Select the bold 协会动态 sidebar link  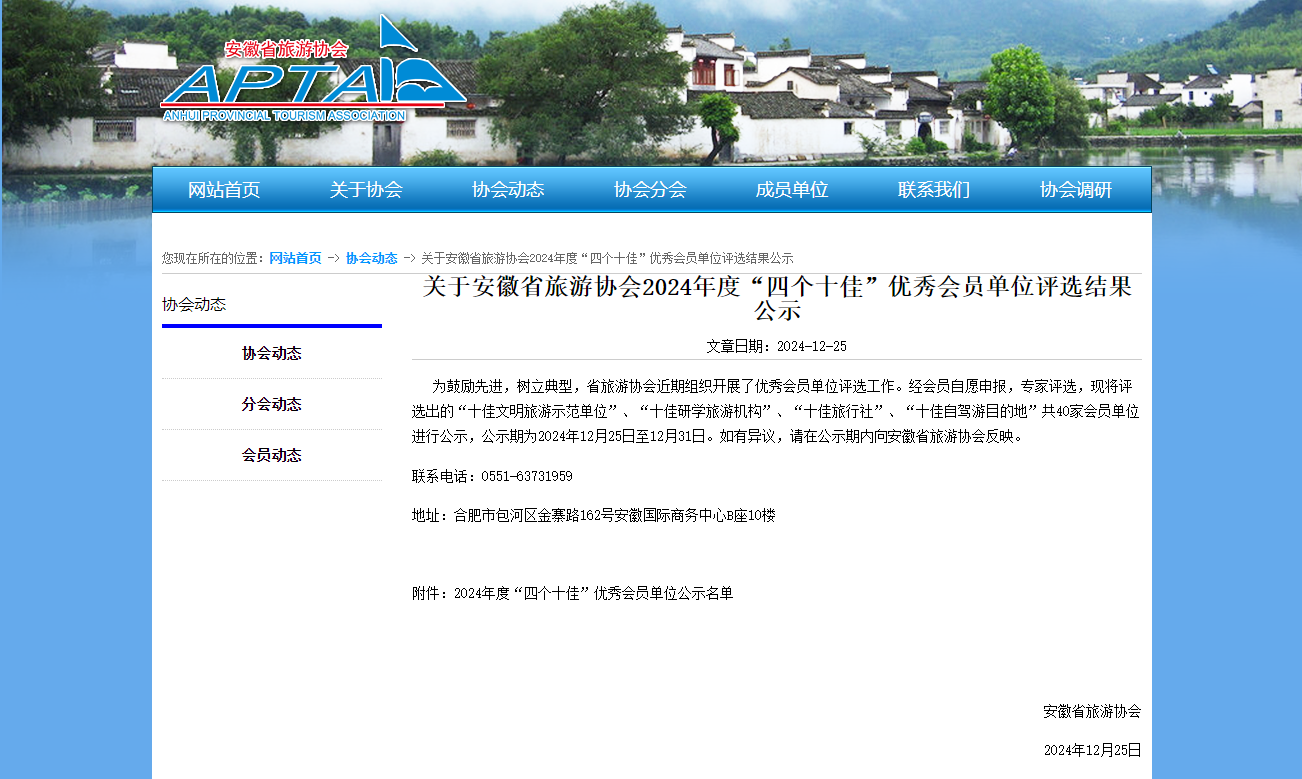[x=271, y=353]
